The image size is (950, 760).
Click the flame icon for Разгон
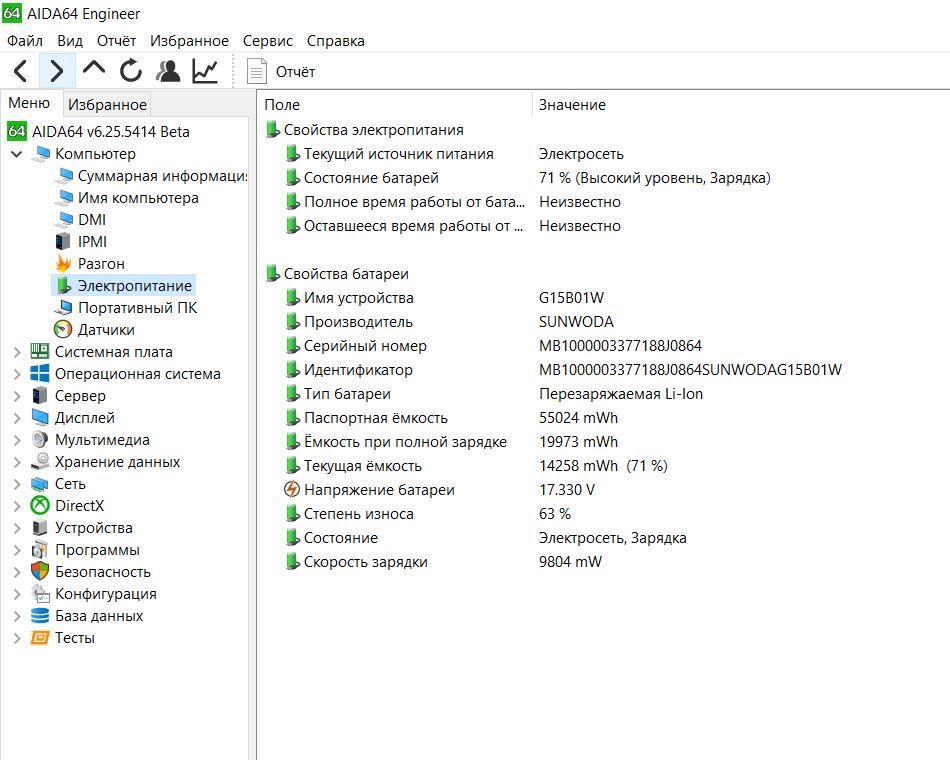click(63, 263)
